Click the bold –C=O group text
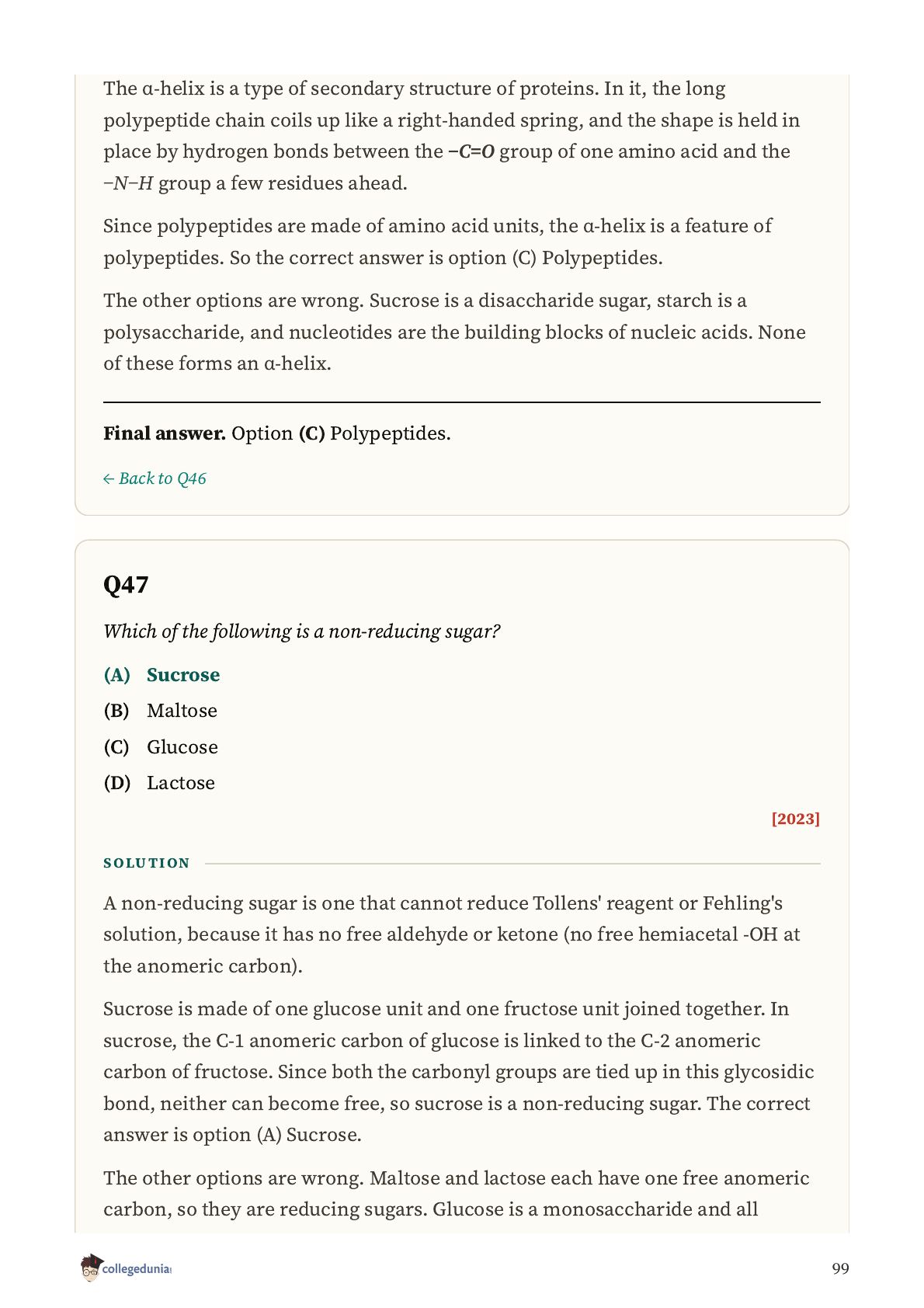The height and width of the screenshot is (1308, 924). click(471, 151)
